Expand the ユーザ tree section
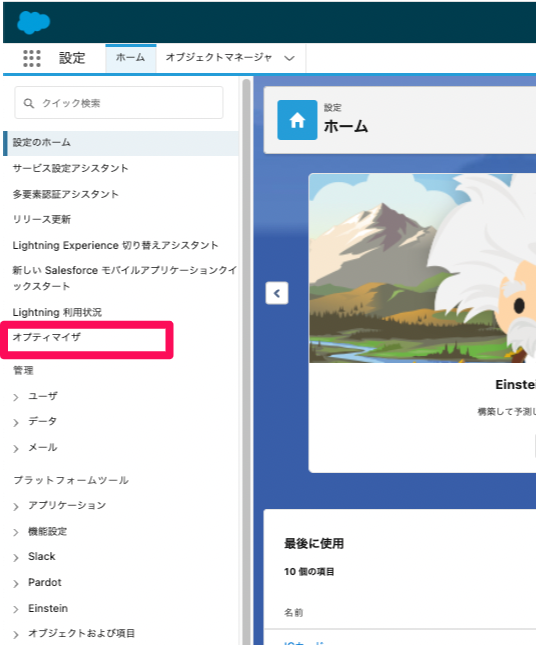Viewport: 536px width, 645px height. click(16, 397)
